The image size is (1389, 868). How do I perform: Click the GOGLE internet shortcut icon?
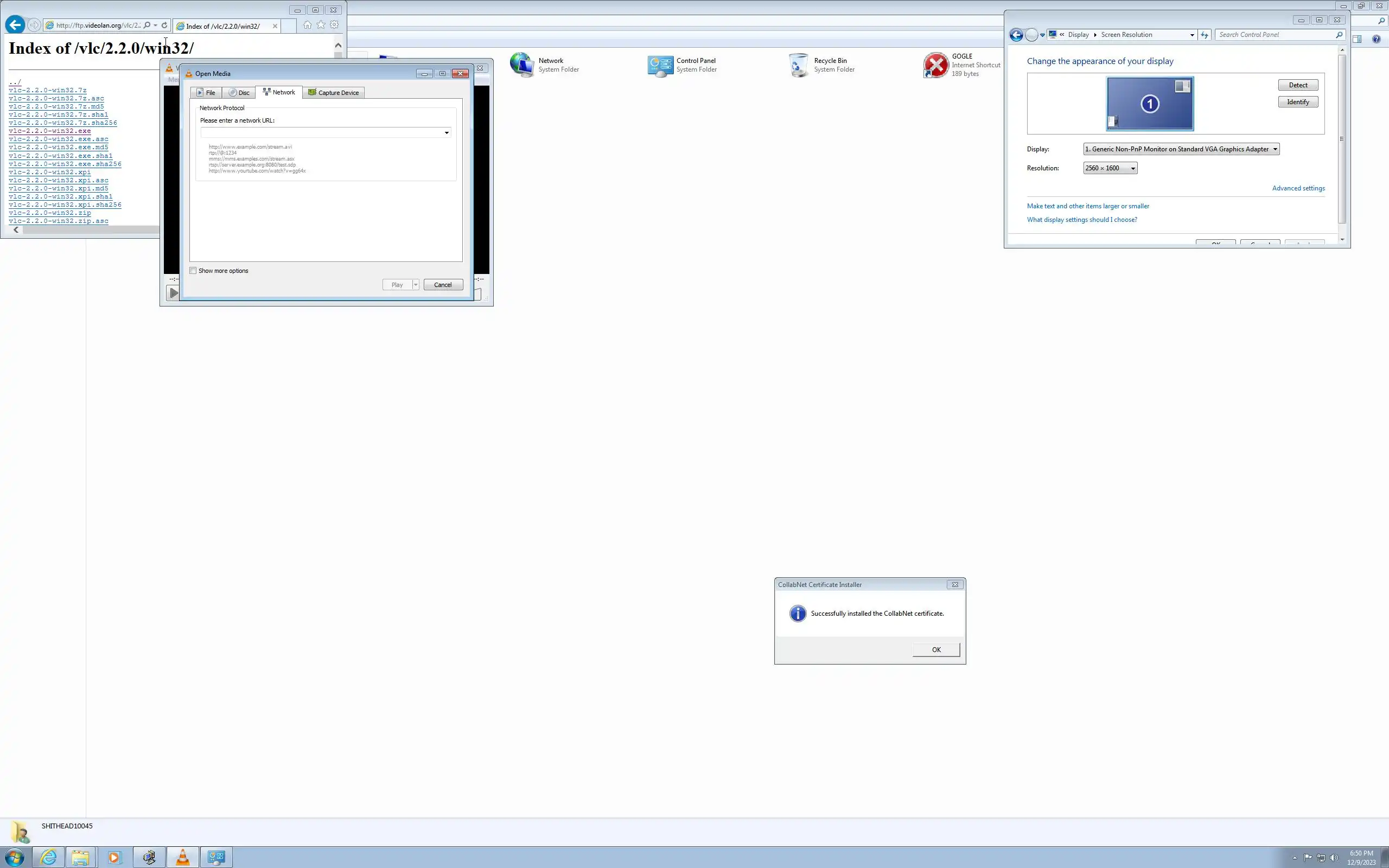point(935,65)
